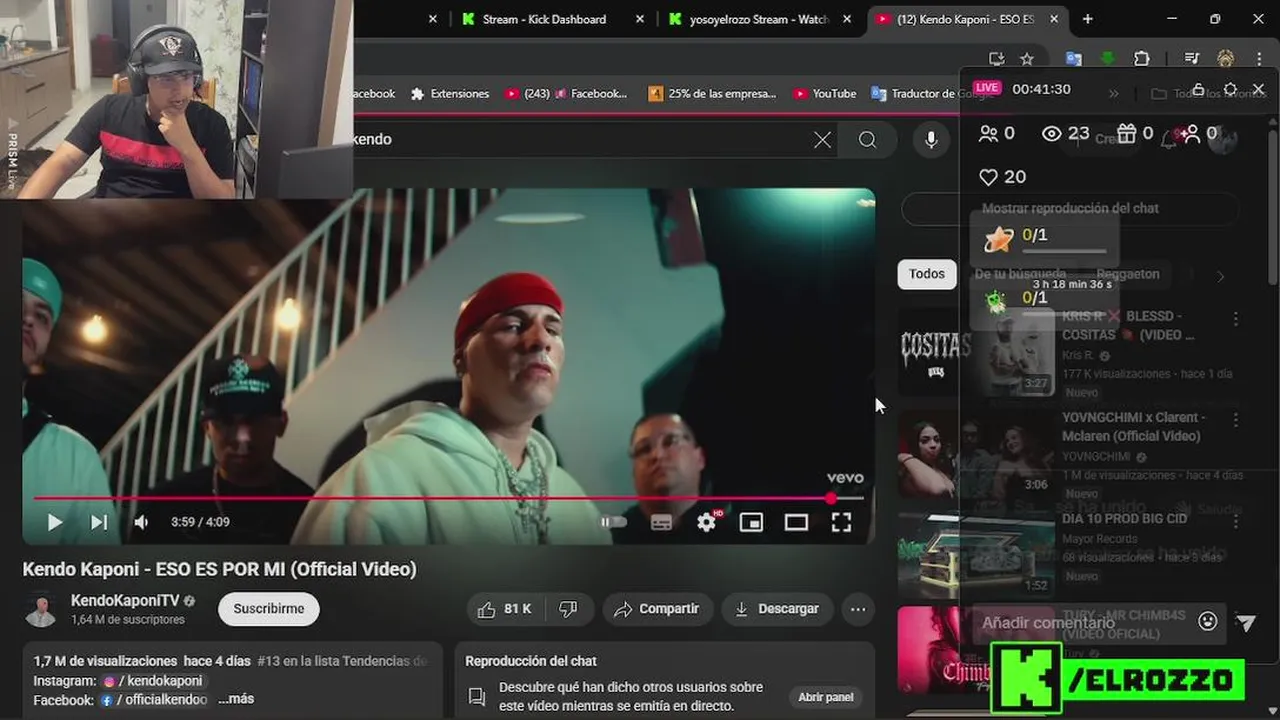Clear the YouTube search box
The width and height of the screenshot is (1280, 720).
[822, 140]
